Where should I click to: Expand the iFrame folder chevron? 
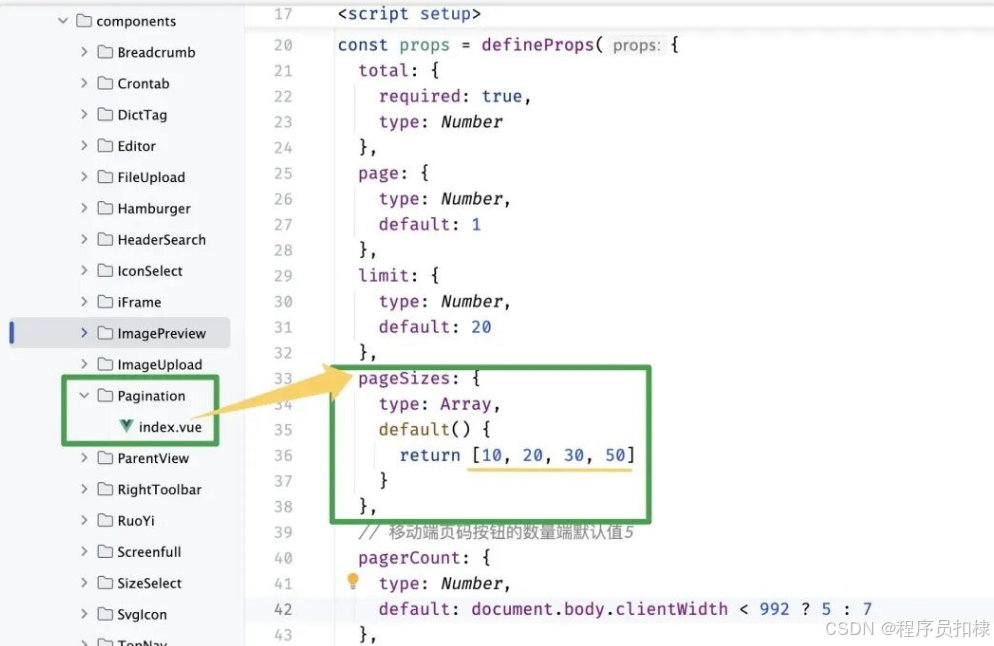click(x=84, y=302)
